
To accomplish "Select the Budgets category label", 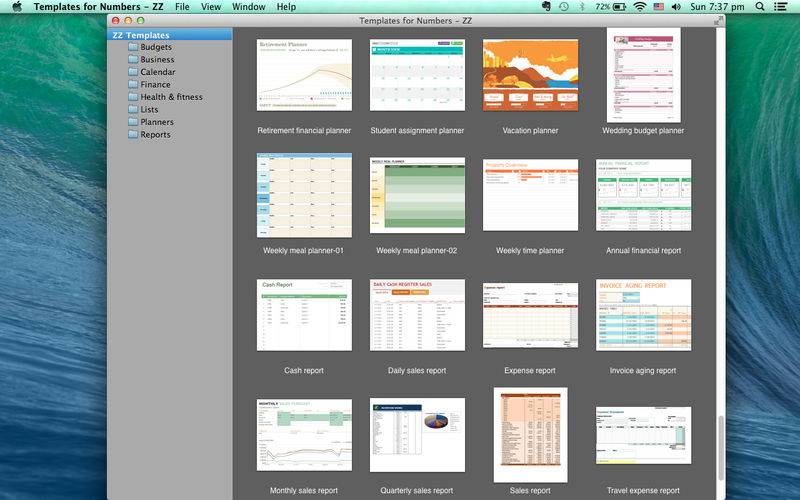I will click(156, 47).
